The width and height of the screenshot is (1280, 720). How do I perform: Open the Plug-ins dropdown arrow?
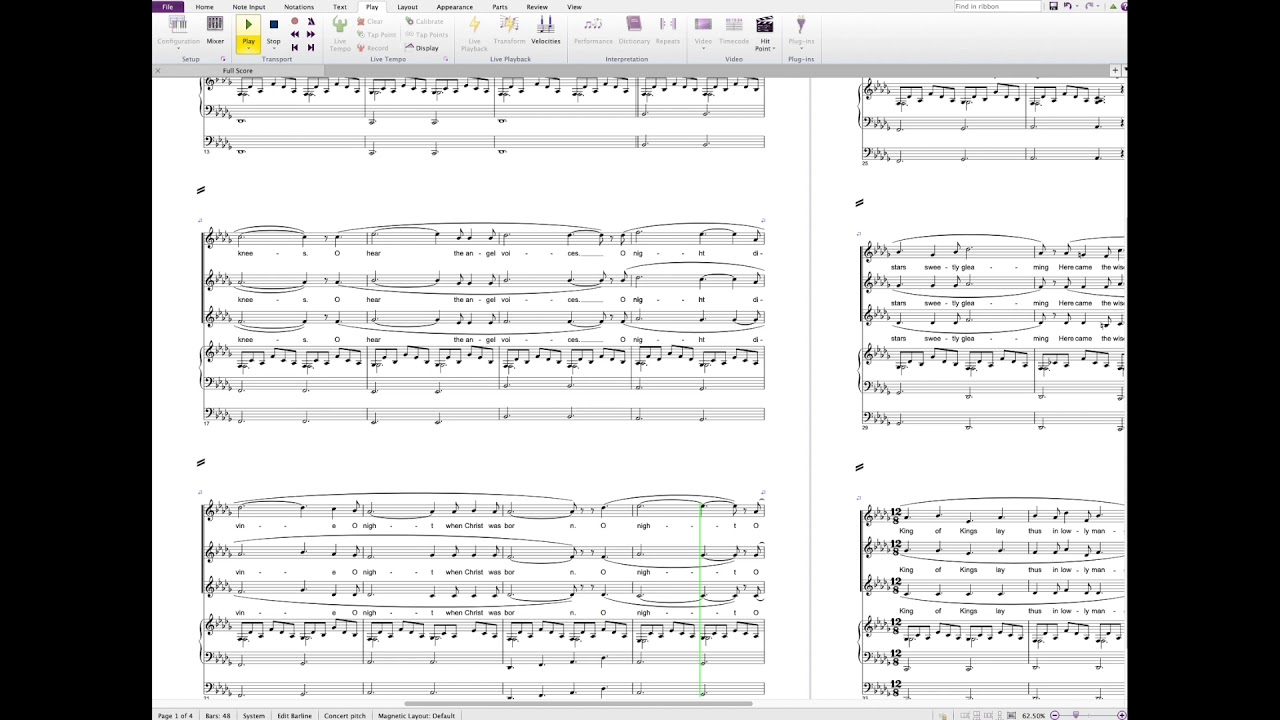click(801, 48)
